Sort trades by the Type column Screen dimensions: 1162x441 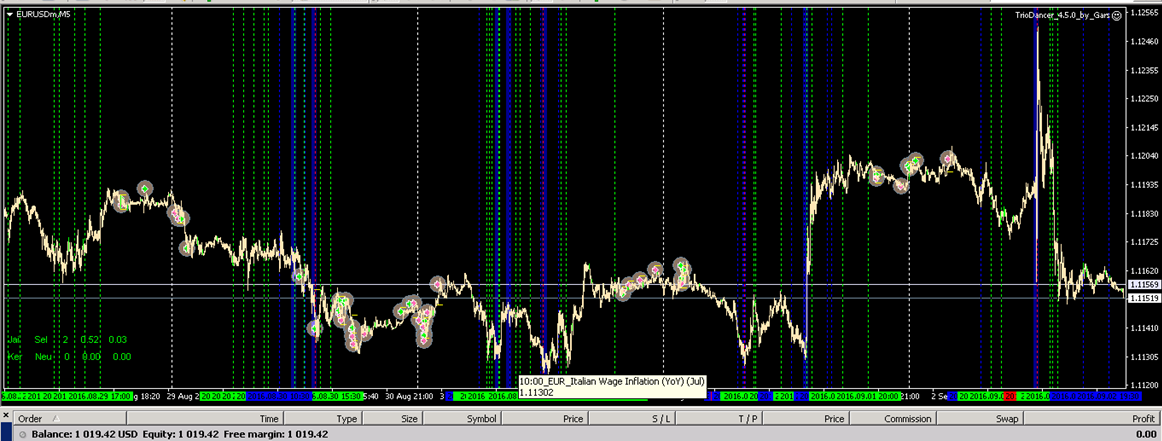(322, 419)
